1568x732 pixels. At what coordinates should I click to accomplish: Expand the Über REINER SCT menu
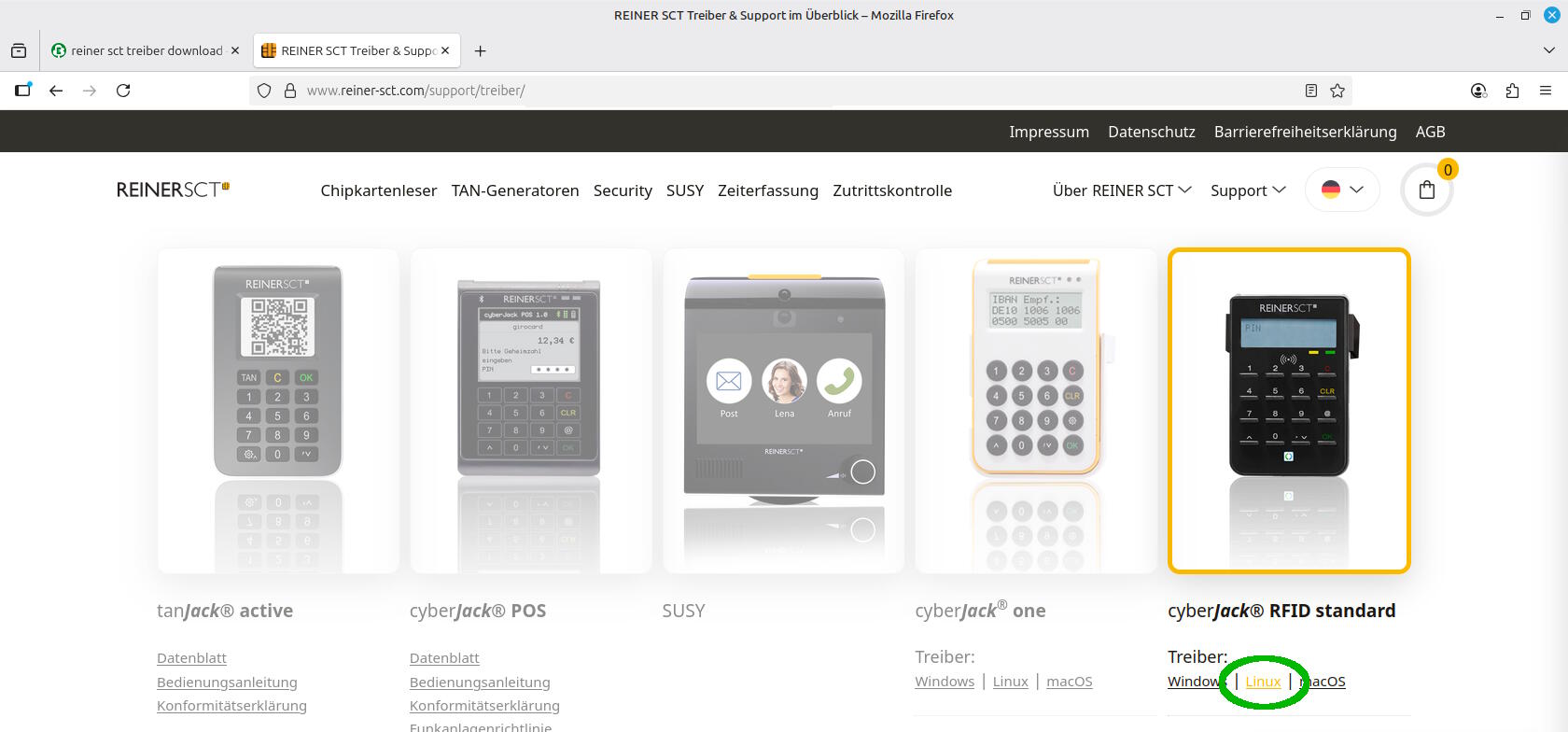point(1122,190)
